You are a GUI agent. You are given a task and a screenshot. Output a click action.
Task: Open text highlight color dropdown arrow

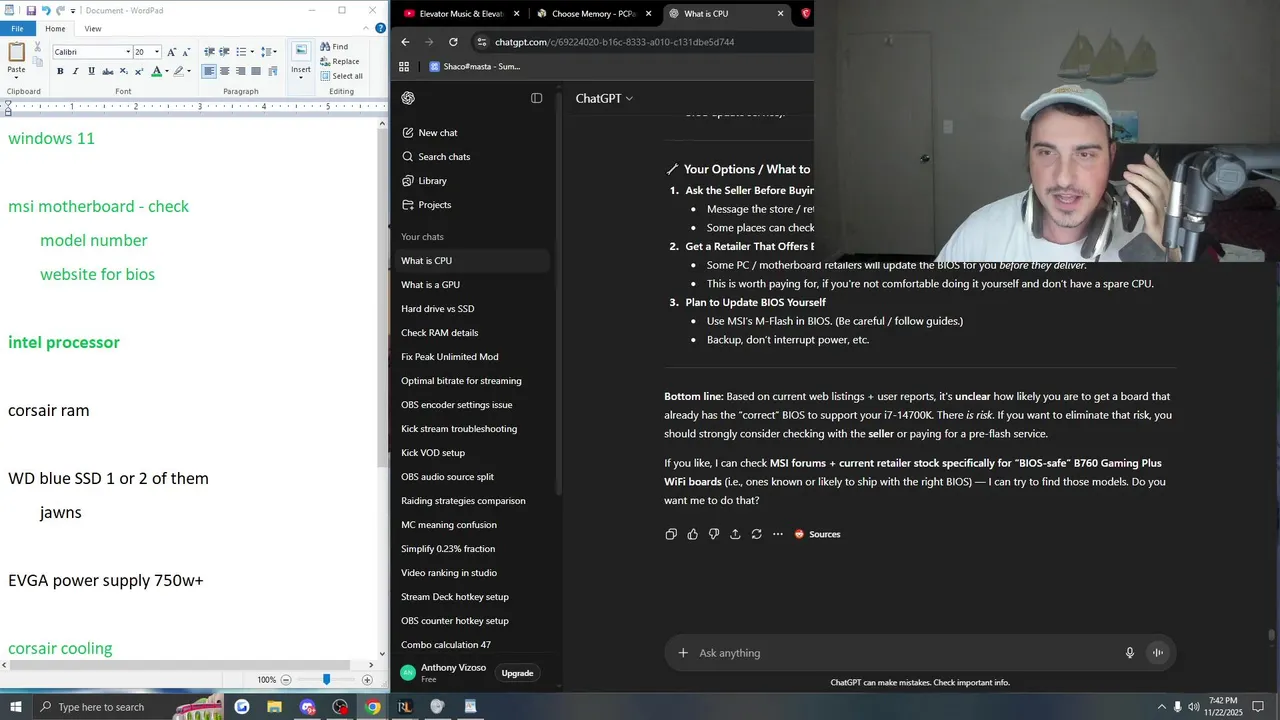point(190,71)
